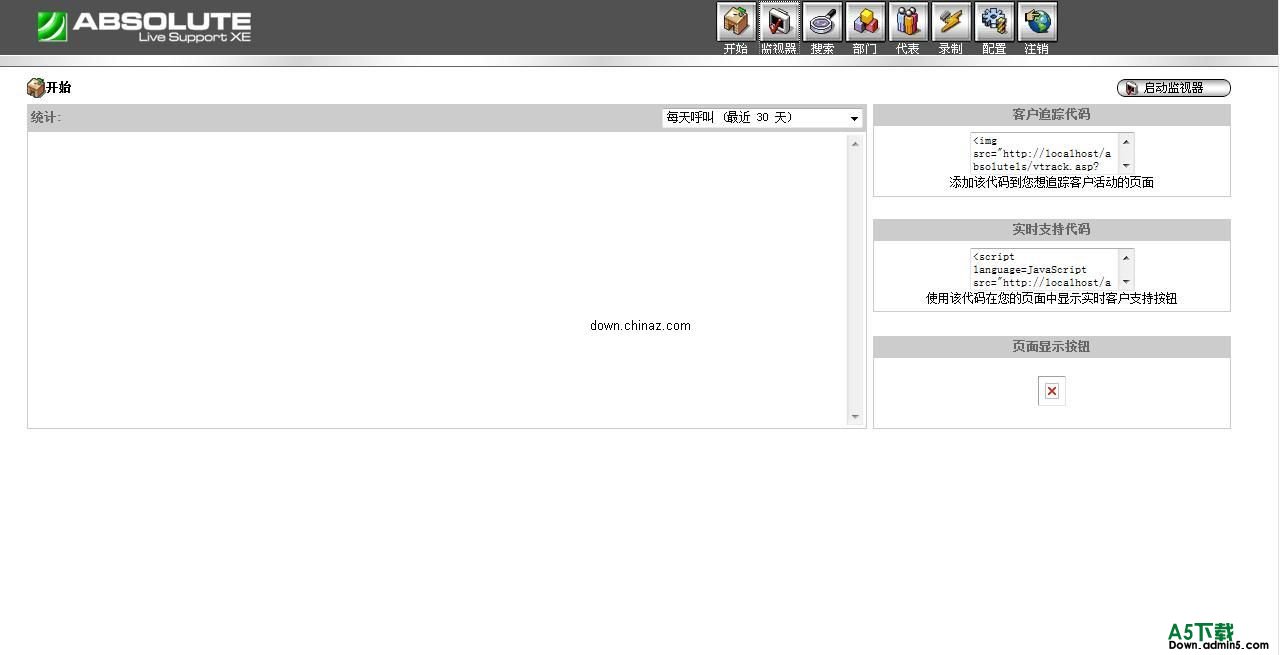The height and width of the screenshot is (655, 1280).
Task: Open the 监视器 monitor toolbar icon
Action: 779,22
